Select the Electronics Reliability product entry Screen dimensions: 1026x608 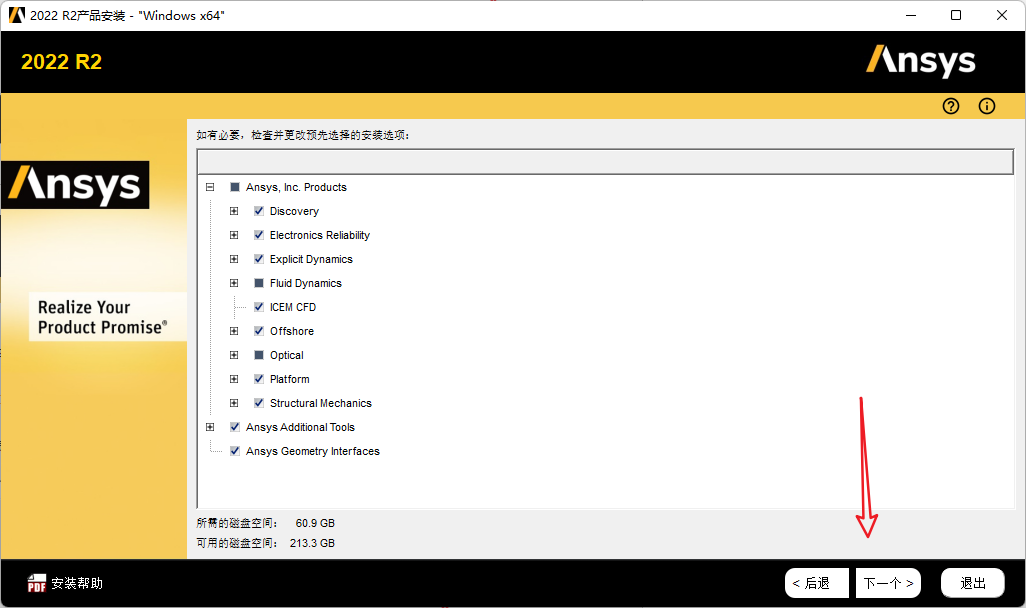[320, 235]
